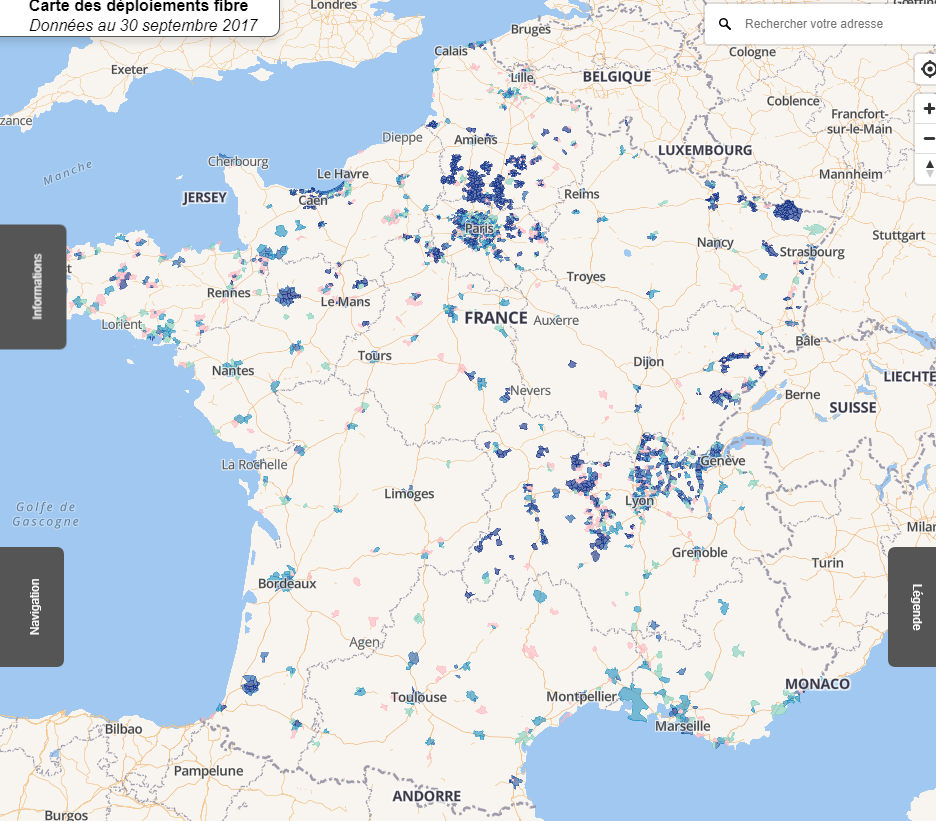
Task: Click the 'Carte des déploiements fibre' title
Action: (x=138, y=8)
